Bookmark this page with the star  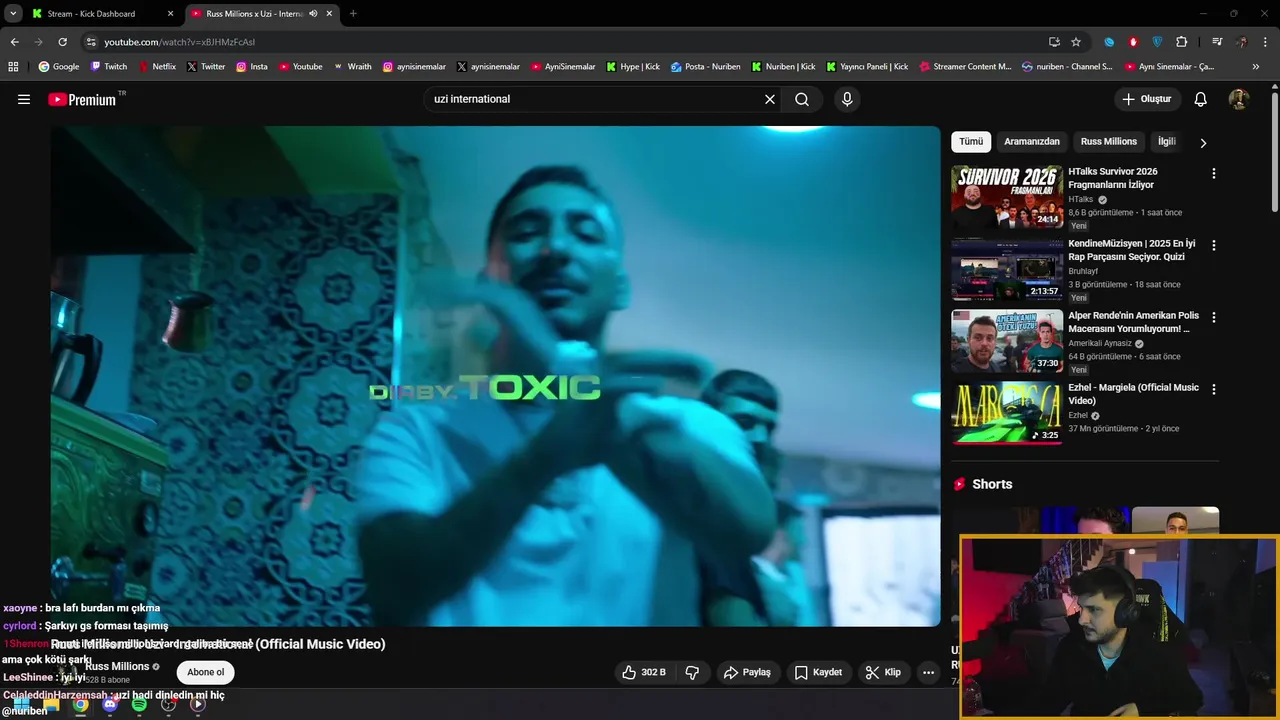tap(1076, 42)
